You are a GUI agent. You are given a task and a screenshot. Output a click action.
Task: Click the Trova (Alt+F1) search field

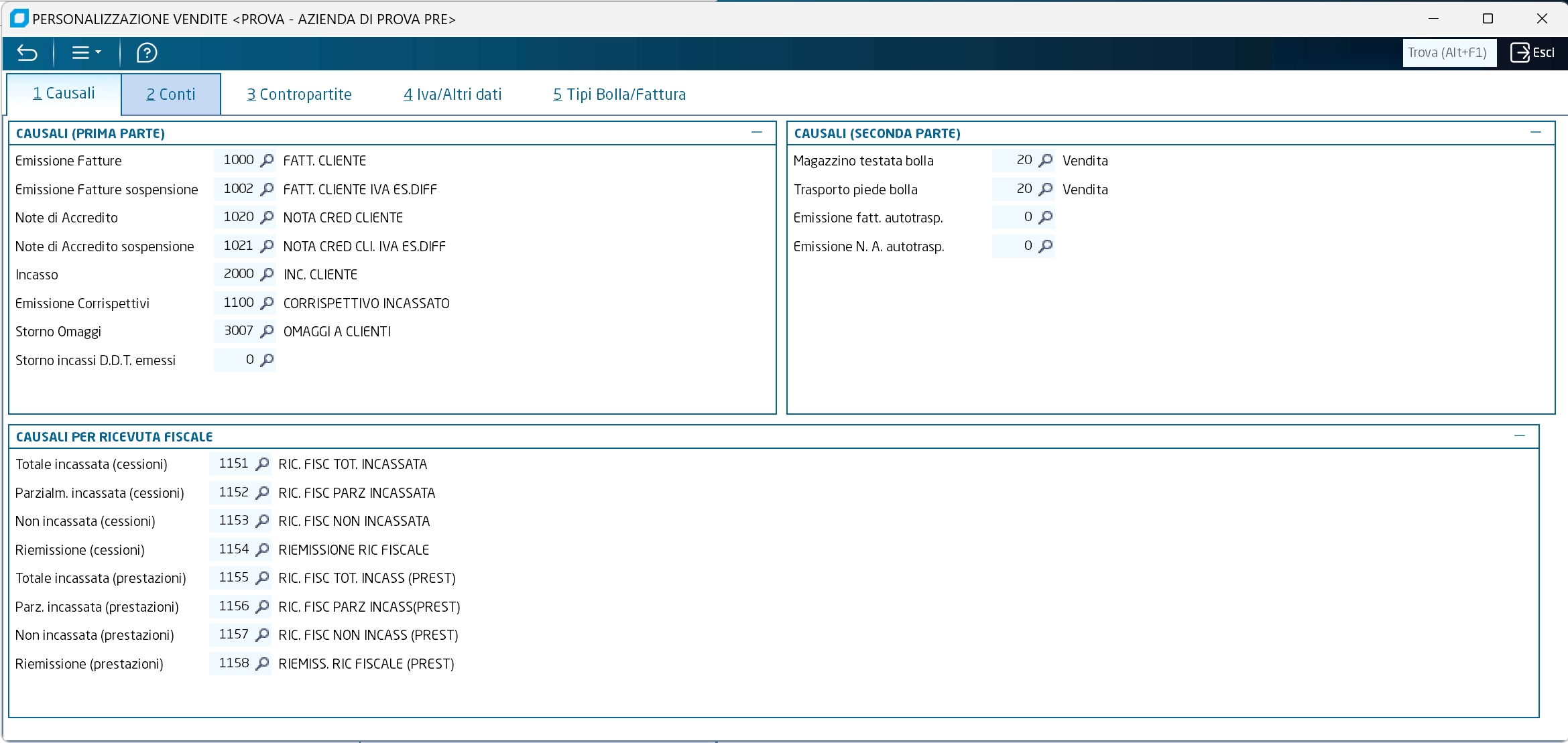1448,53
